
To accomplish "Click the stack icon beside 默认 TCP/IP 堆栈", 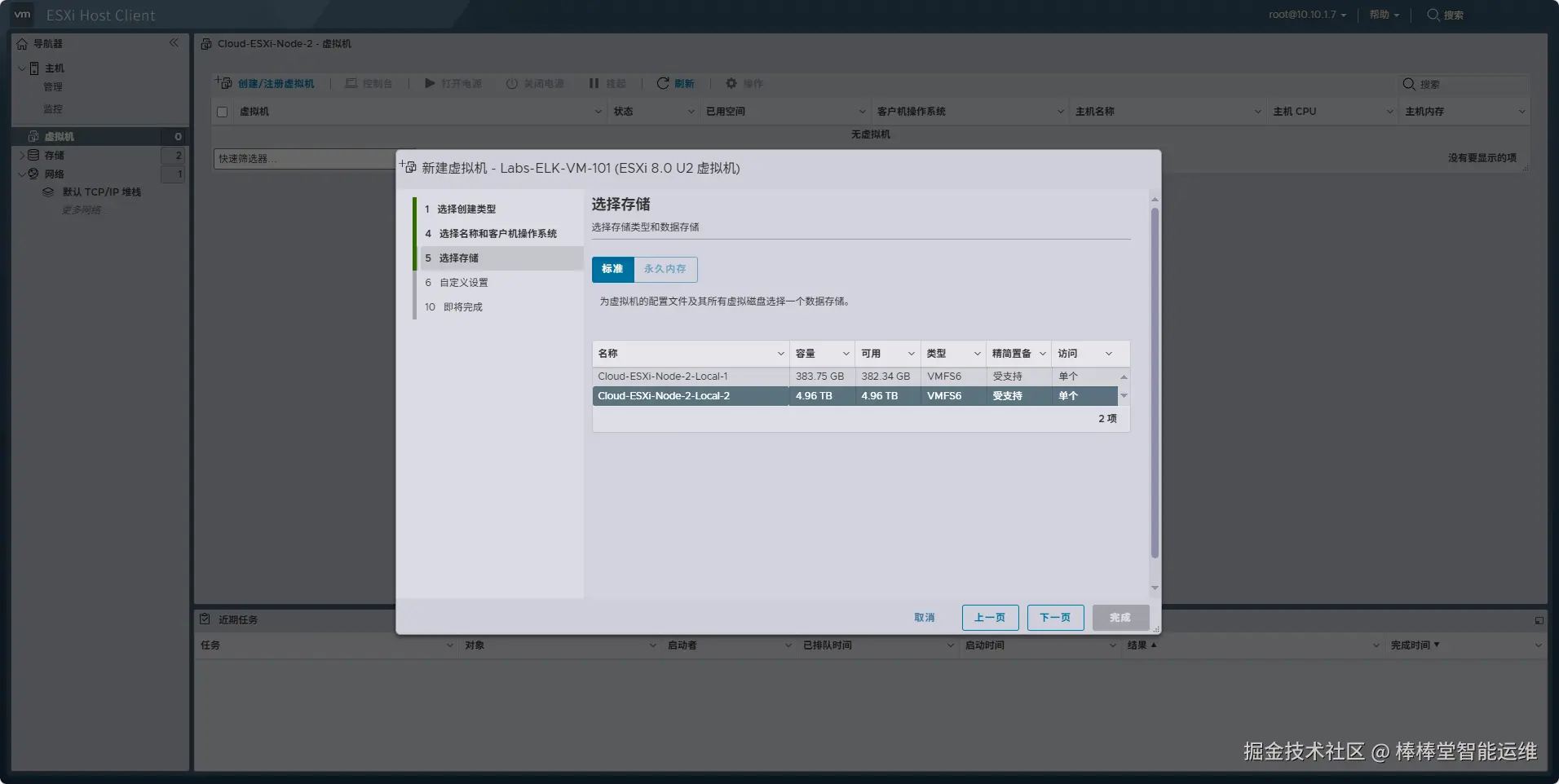I will click(x=48, y=192).
